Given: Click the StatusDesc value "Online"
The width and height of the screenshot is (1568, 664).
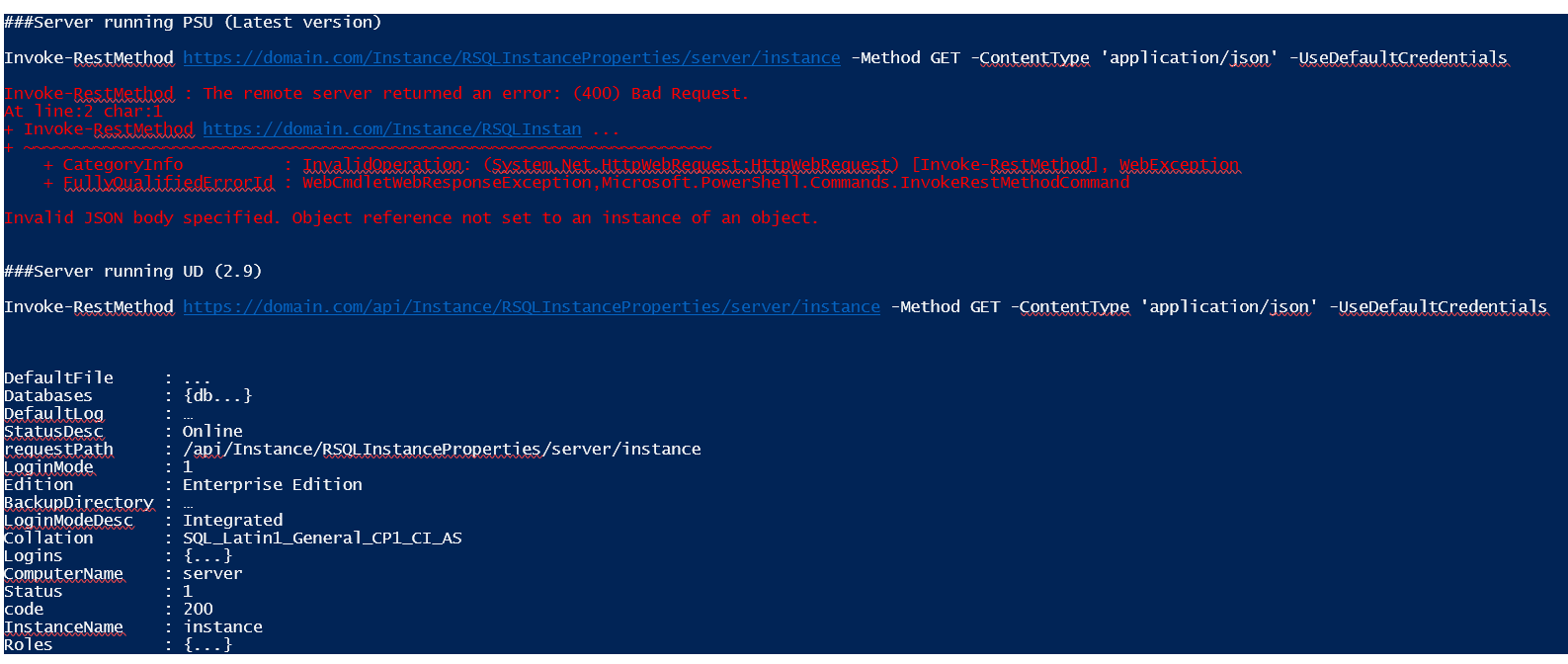Looking at the screenshot, I should pyautogui.click(x=212, y=431).
